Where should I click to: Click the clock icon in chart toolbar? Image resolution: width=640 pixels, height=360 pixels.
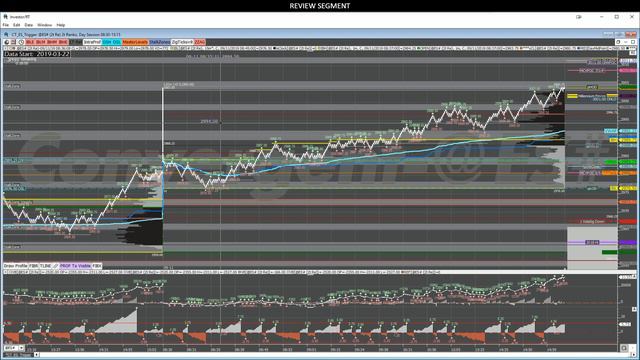pyautogui.click(x=21, y=42)
